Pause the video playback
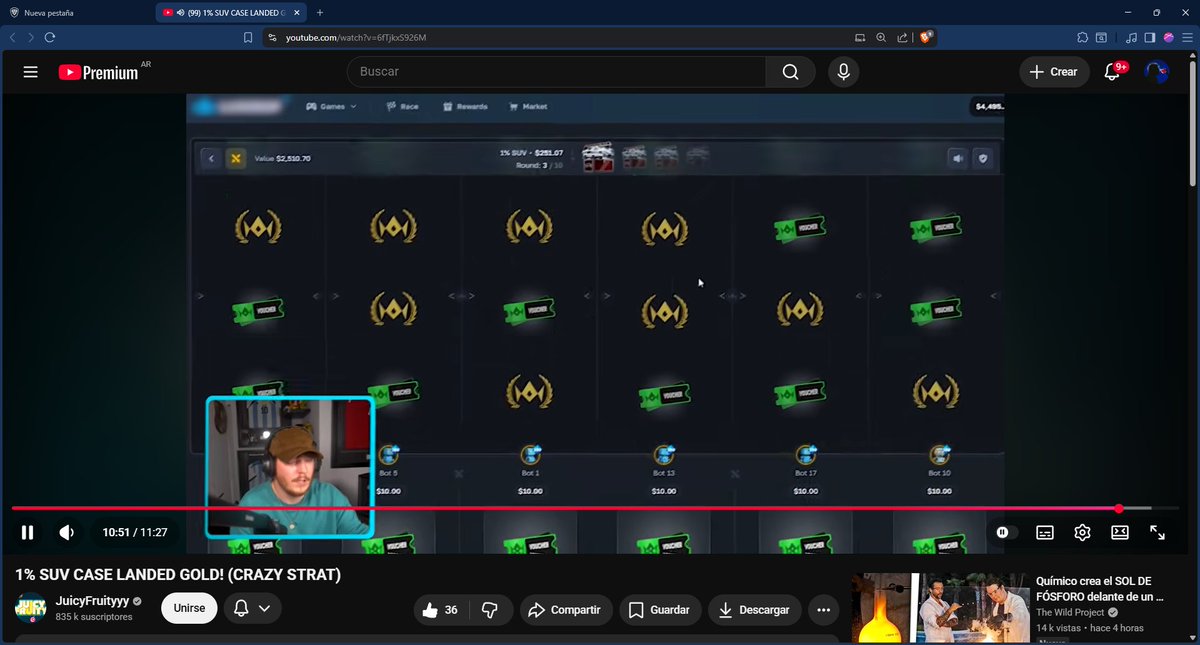The height and width of the screenshot is (645, 1200). (x=28, y=533)
